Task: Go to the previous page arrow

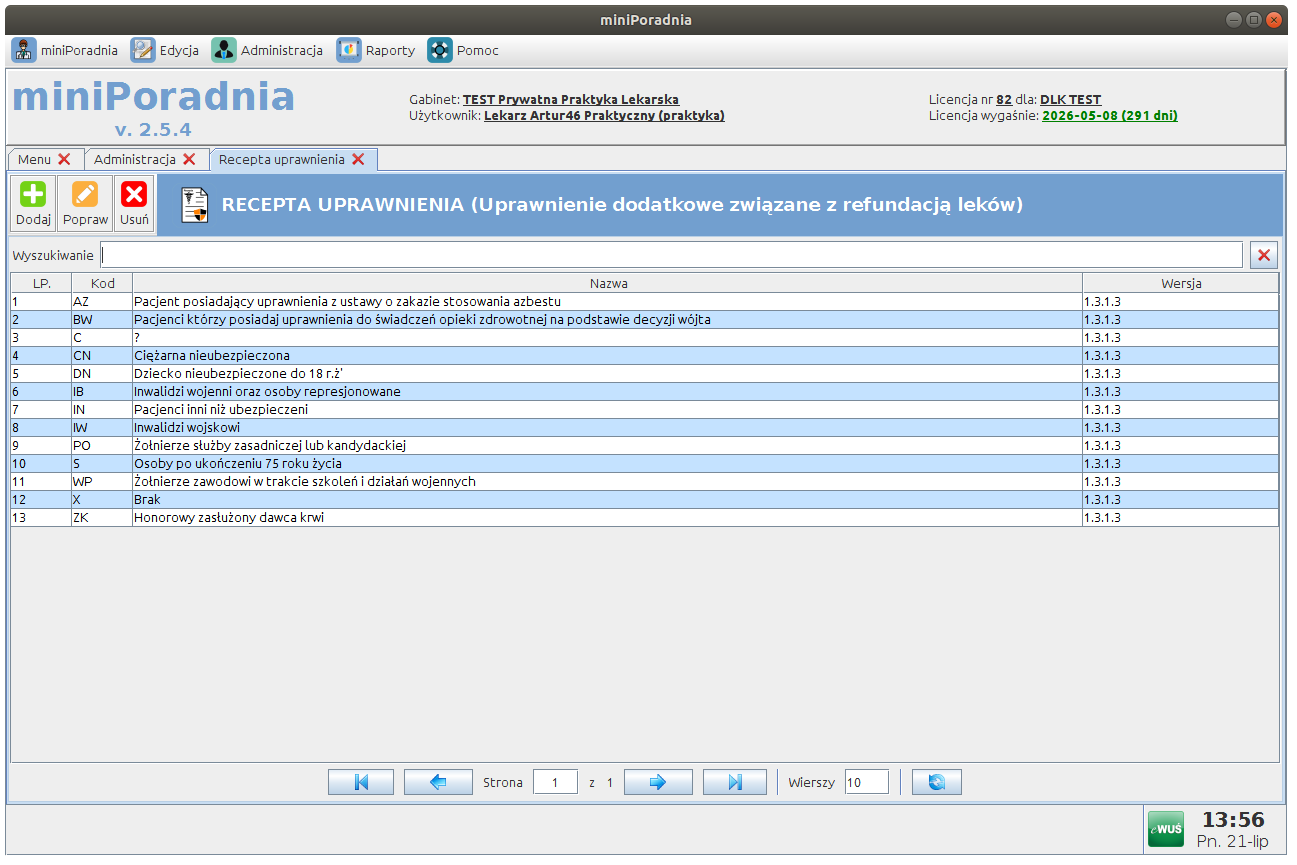Action: point(438,782)
